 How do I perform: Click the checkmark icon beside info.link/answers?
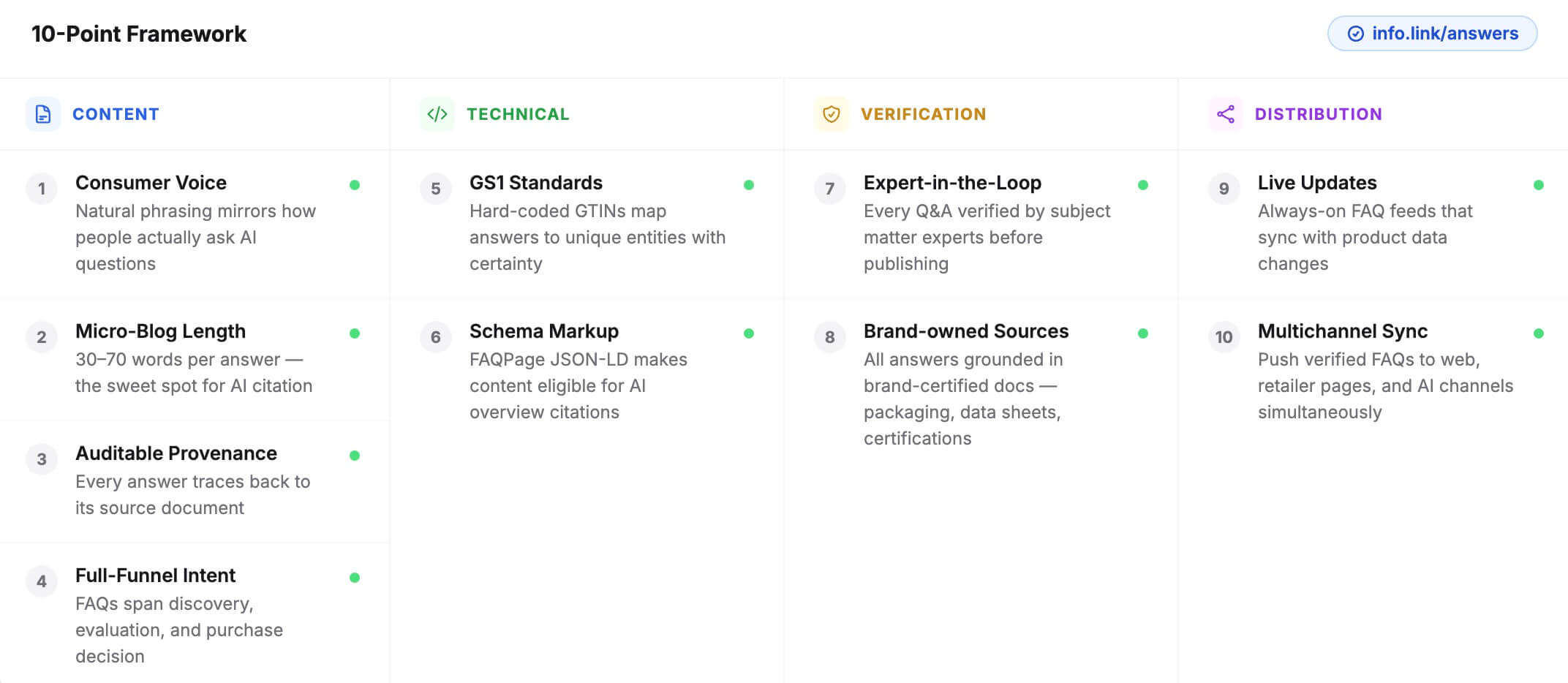[x=1355, y=34]
